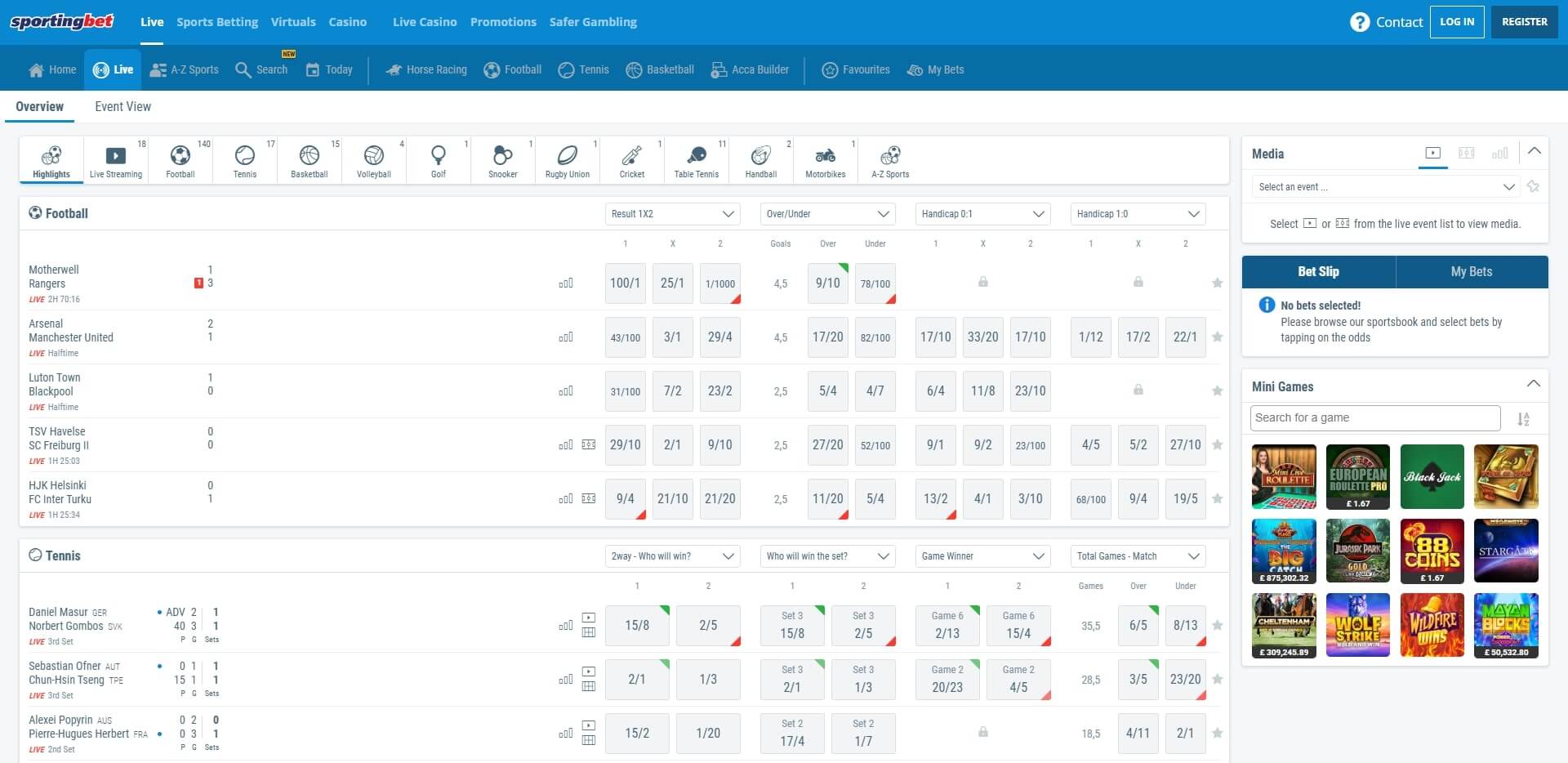Toggle the media favourite star beside event selector
1568x763 pixels.
[1533, 187]
